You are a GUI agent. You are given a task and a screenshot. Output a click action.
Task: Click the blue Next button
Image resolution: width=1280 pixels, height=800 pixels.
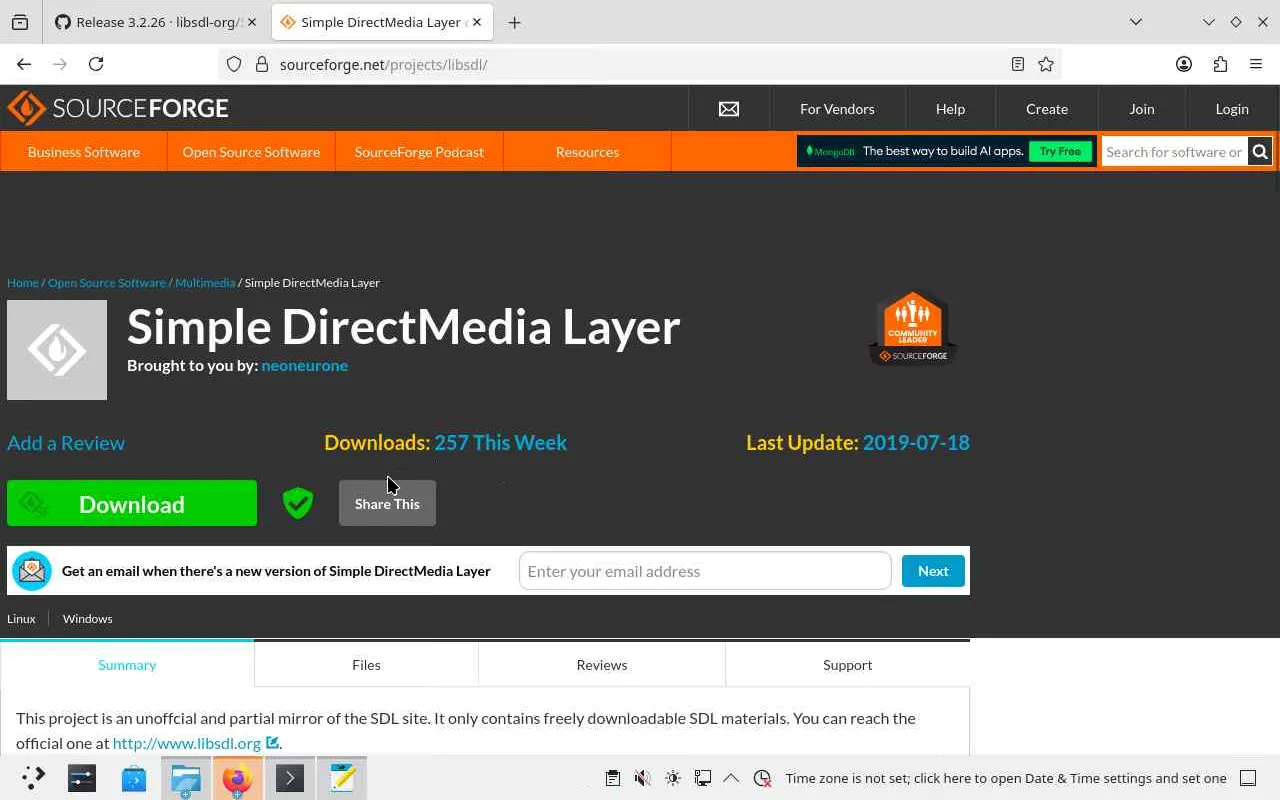pos(933,571)
